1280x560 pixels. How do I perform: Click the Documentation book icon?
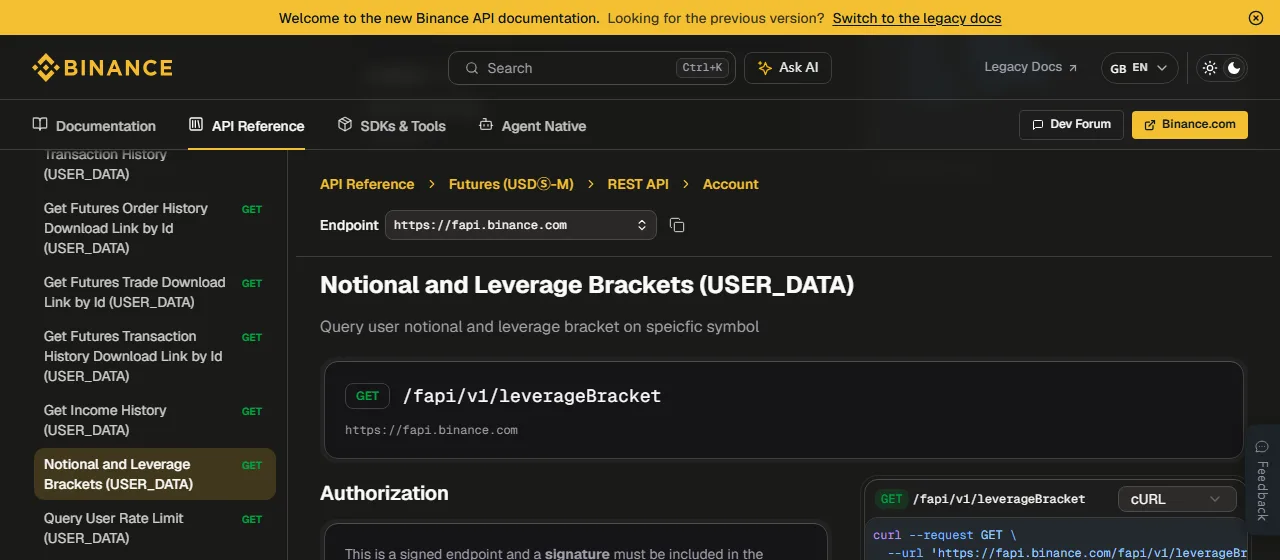pyautogui.click(x=40, y=125)
